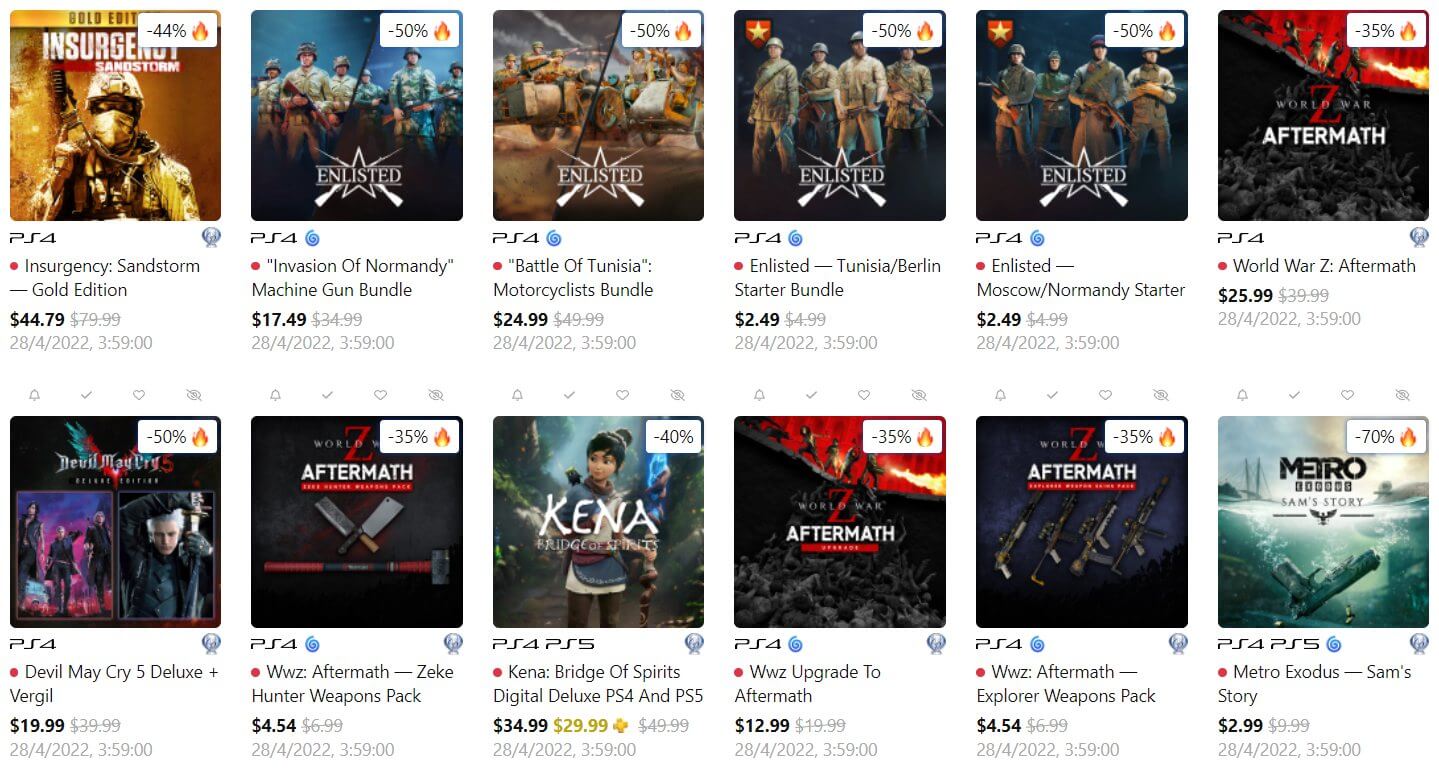
Task: Hide Kena using the crossed-eye icon
Action: [677, 395]
